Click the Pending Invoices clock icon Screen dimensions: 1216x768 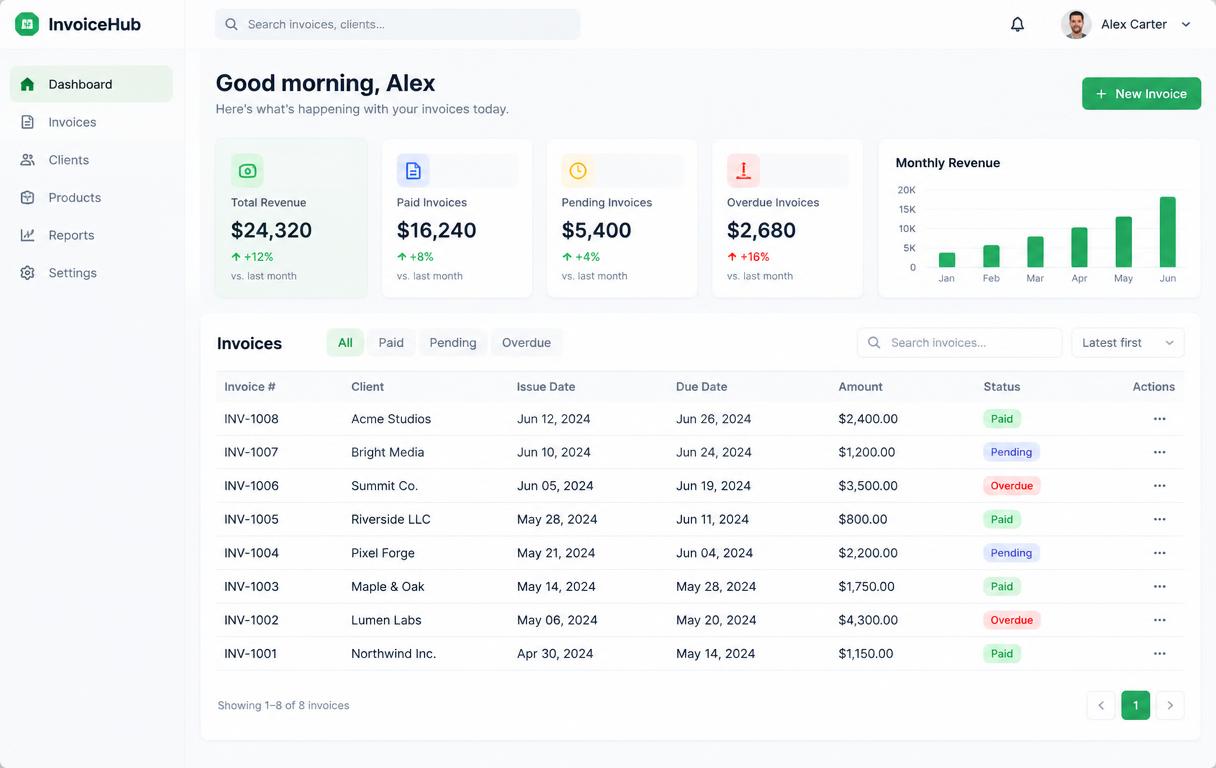point(578,171)
